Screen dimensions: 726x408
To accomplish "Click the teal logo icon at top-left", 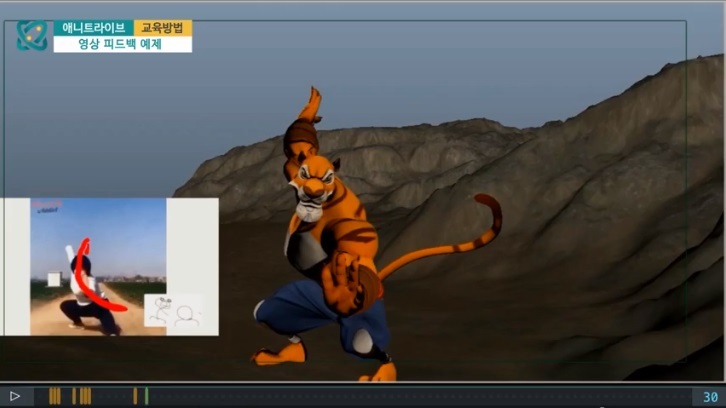I will (32, 36).
